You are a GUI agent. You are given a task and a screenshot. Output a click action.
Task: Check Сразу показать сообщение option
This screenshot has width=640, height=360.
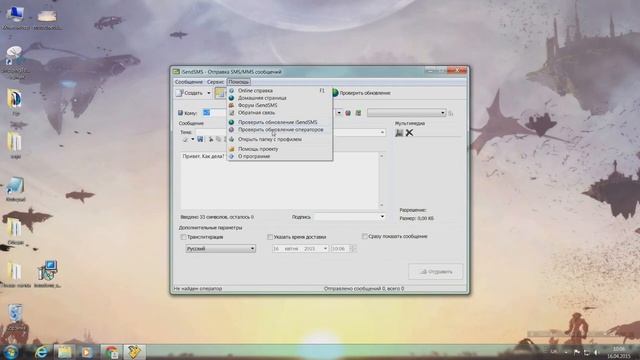point(364,236)
